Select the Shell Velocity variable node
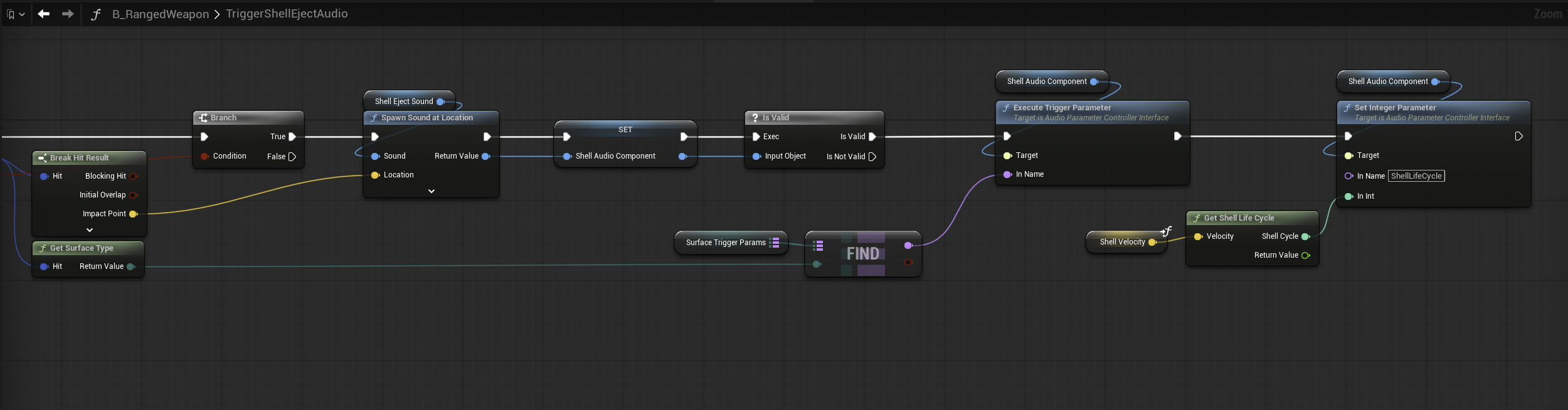 coord(1126,242)
